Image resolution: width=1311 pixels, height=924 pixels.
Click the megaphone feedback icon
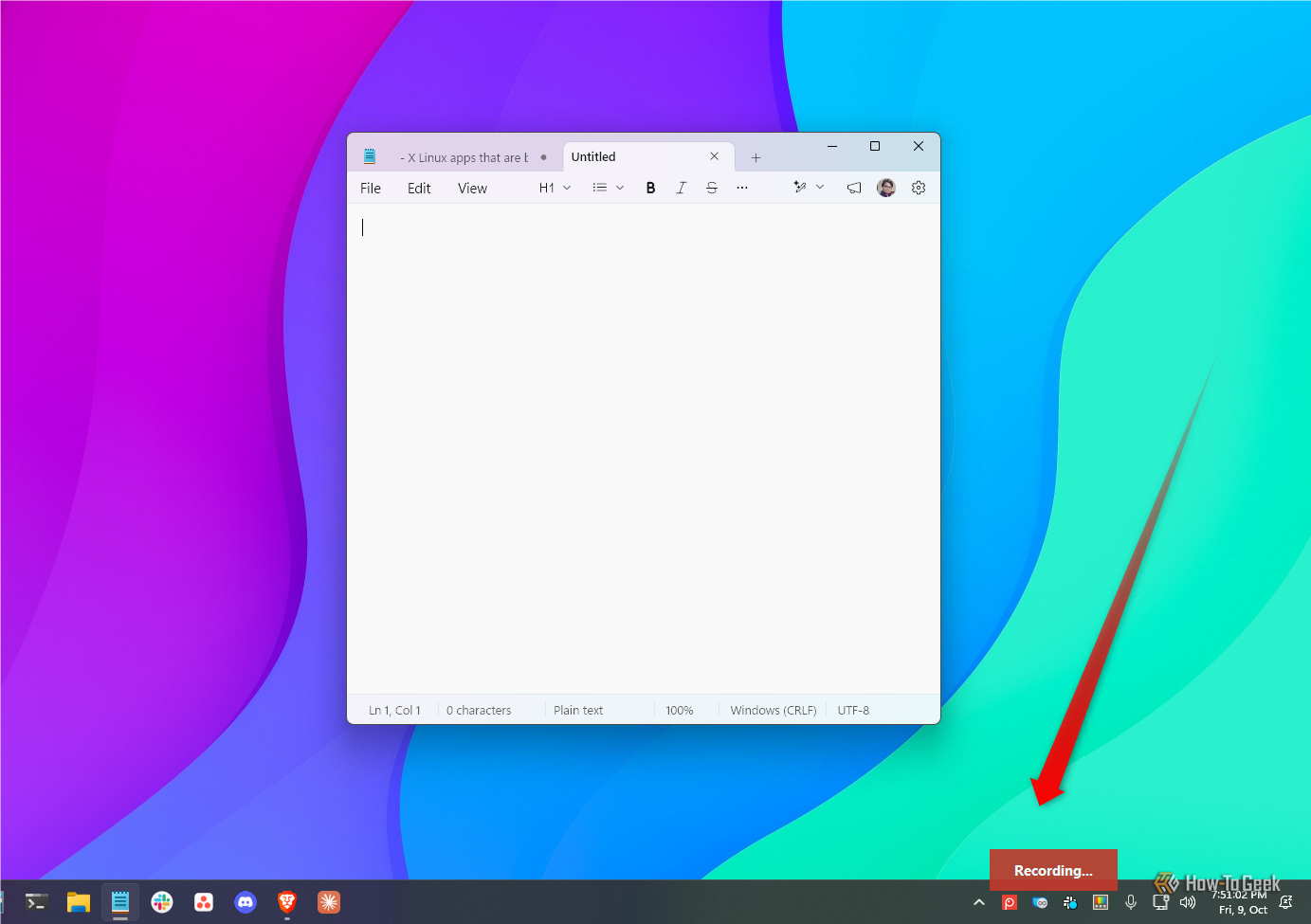click(x=854, y=188)
